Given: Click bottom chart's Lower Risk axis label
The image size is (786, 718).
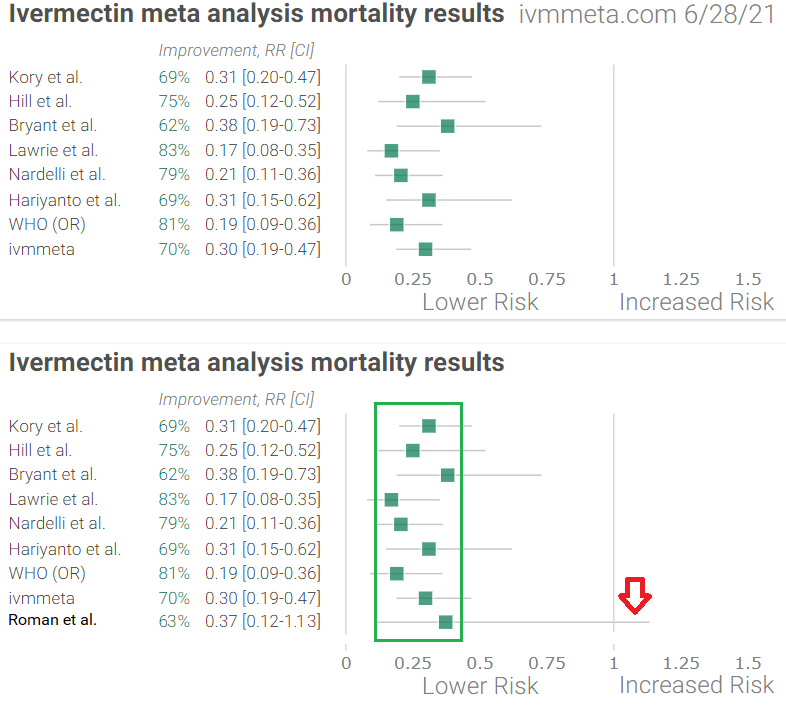Looking at the screenshot, I should (480, 685).
